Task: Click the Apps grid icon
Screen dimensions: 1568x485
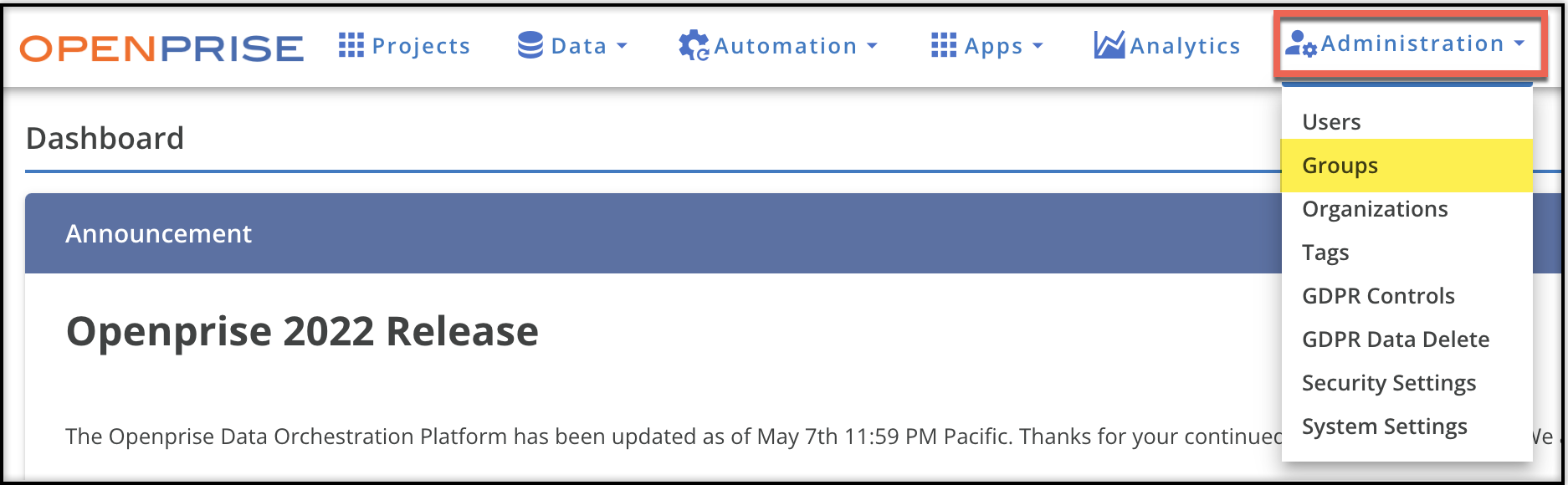Action: tap(944, 45)
